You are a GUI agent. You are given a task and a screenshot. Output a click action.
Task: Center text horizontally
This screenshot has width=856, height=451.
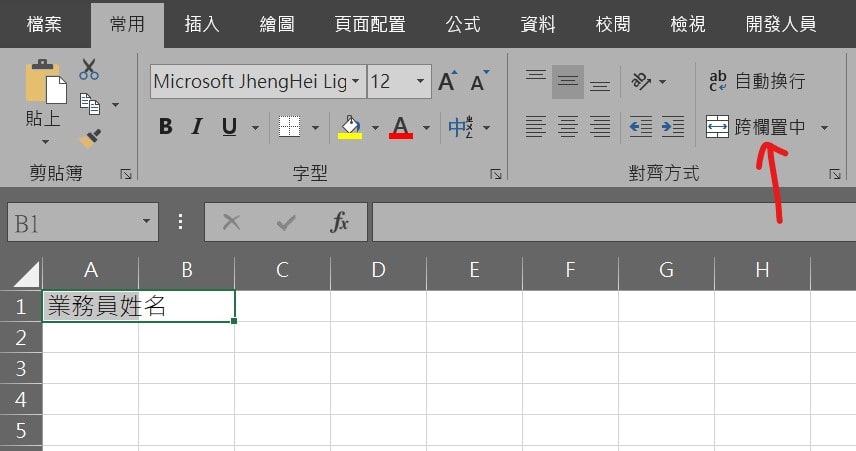click(x=568, y=127)
